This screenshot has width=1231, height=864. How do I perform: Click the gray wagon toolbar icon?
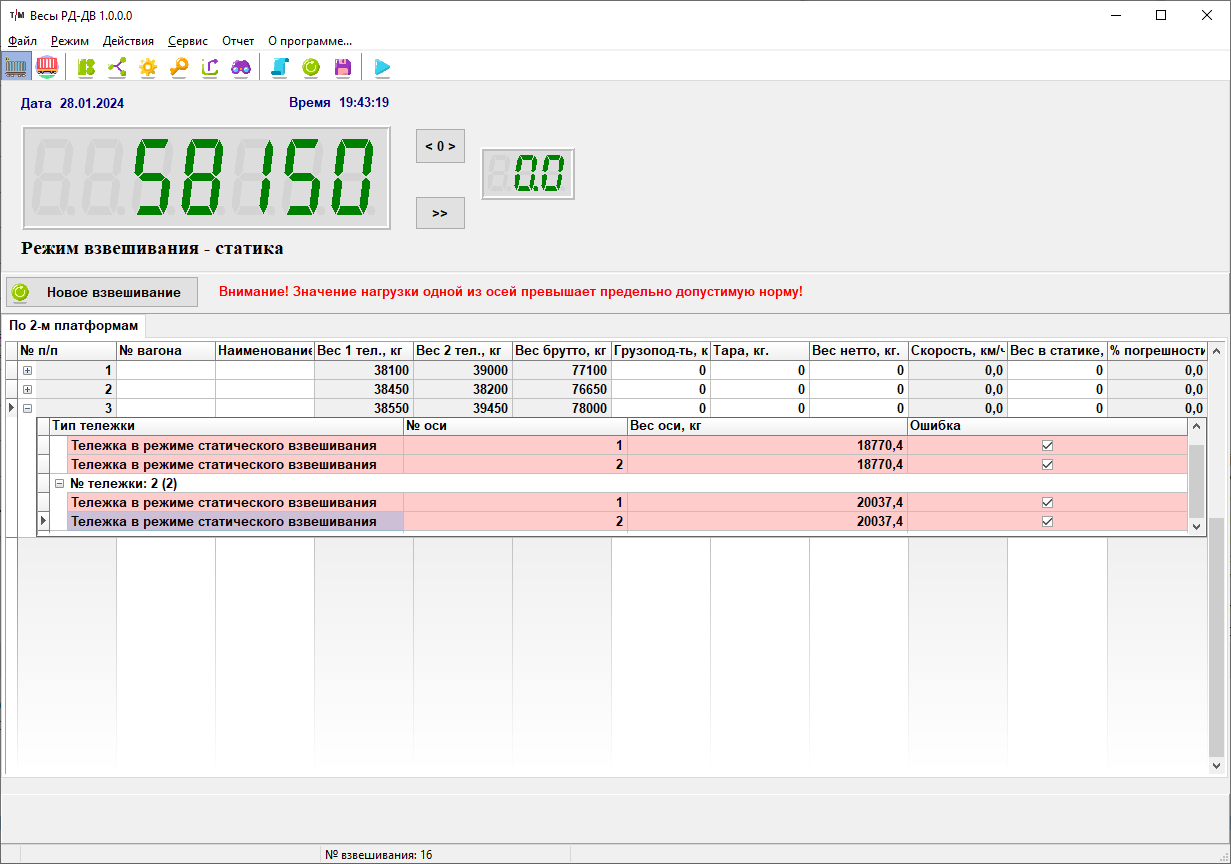point(16,67)
